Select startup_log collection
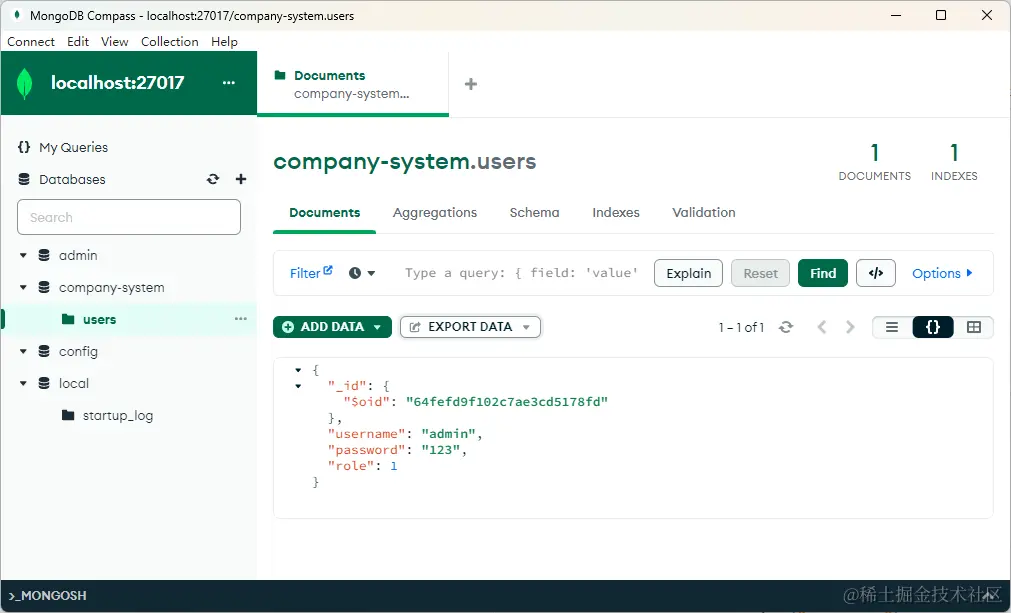1011x613 pixels. 117,416
